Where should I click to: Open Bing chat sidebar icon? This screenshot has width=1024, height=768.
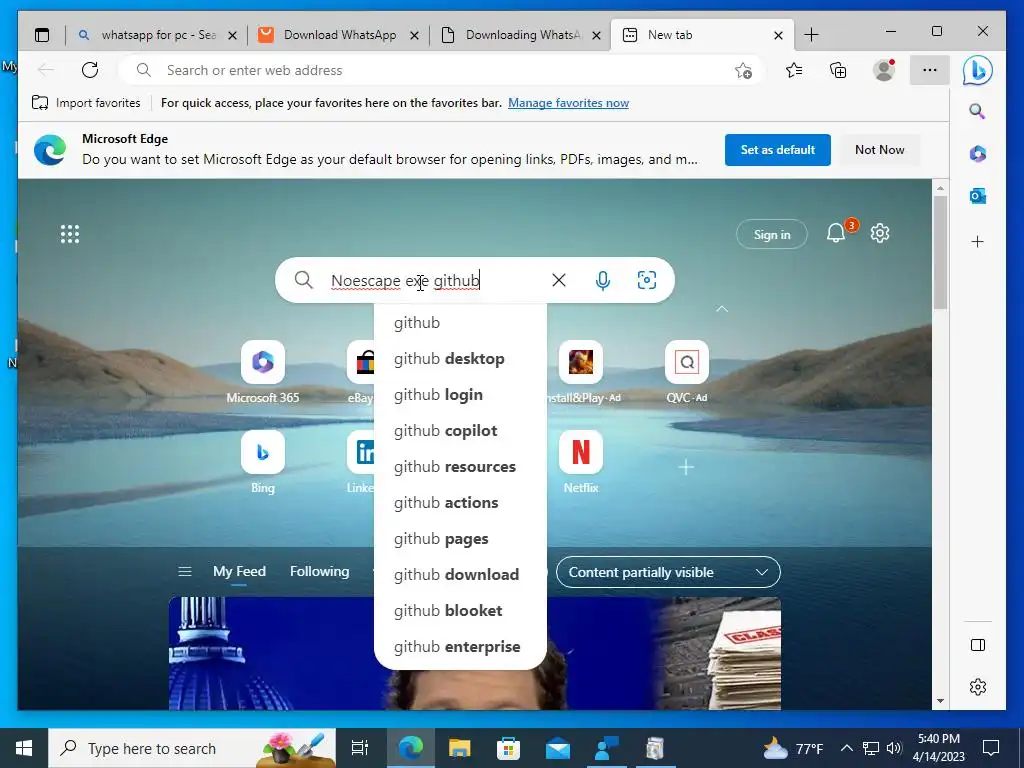pyautogui.click(x=978, y=71)
